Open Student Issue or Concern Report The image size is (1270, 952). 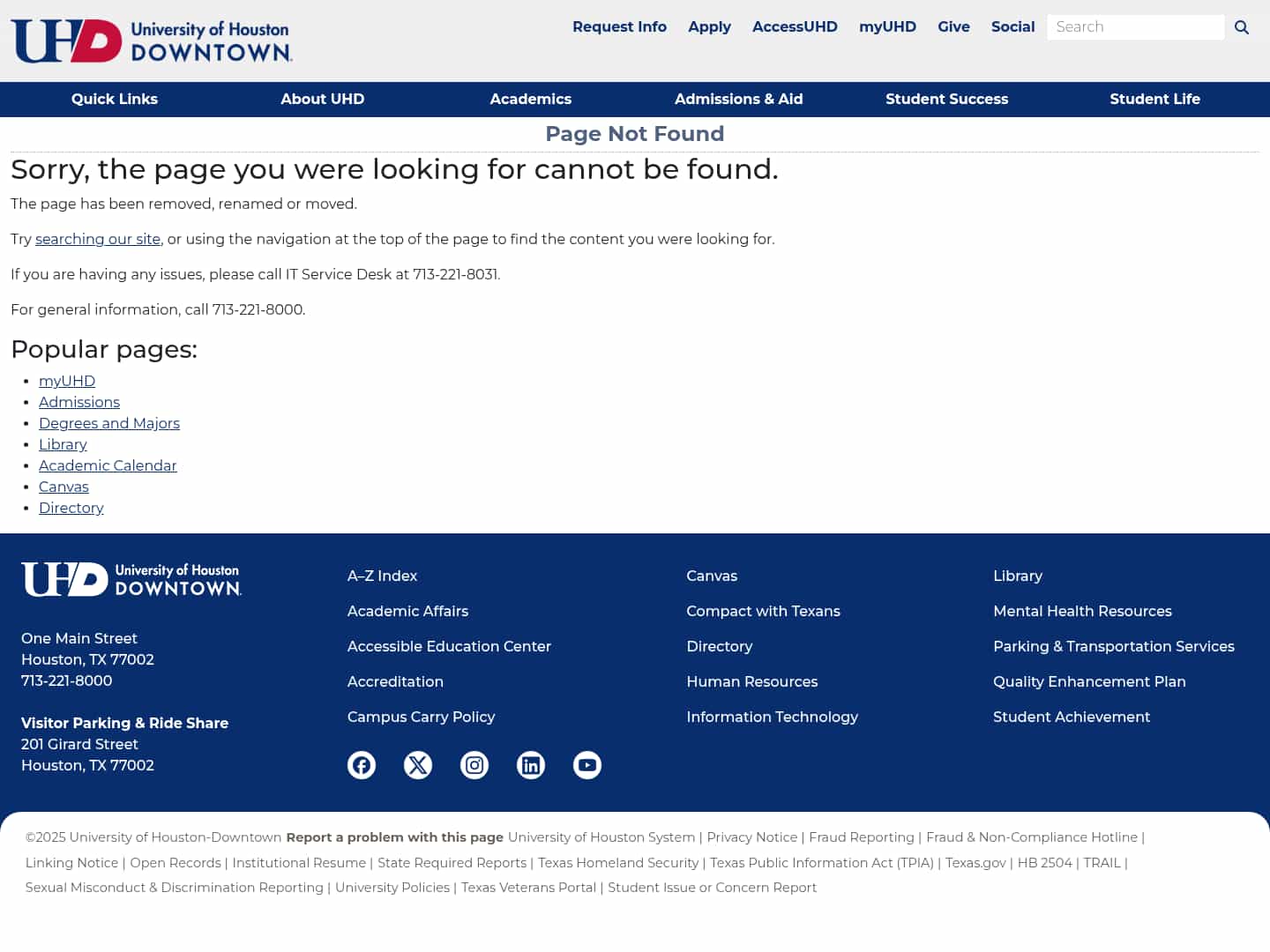(x=712, y=888)
